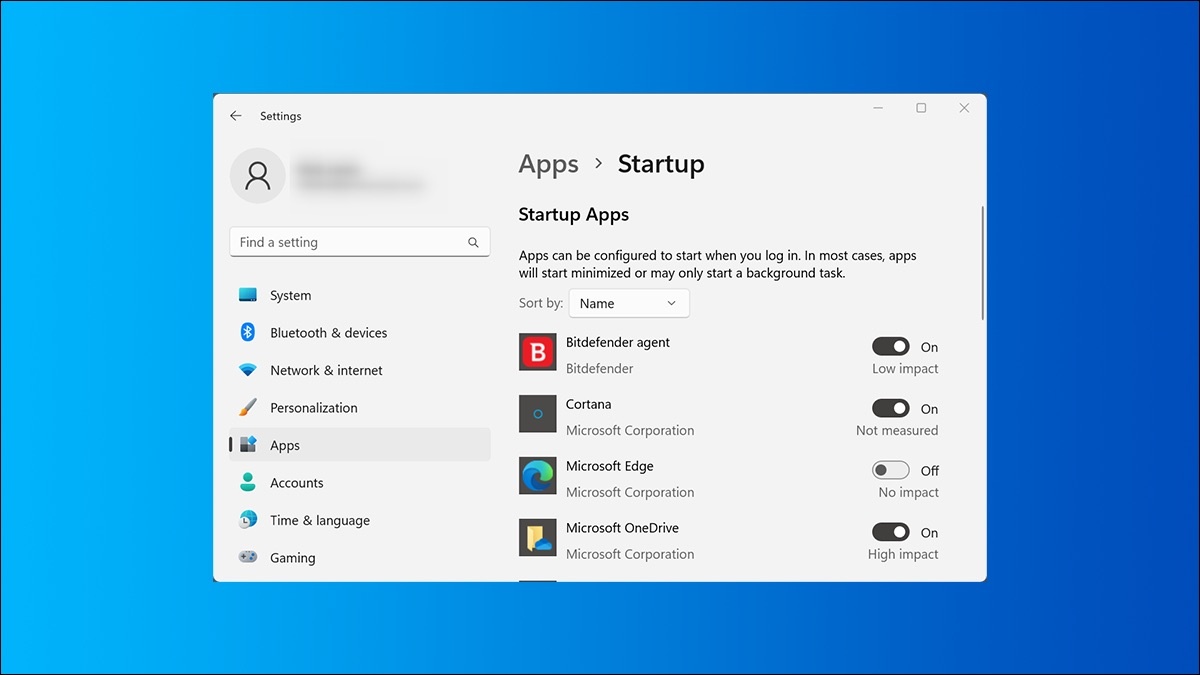The image size is (1200, 675).
Task: Click the Microsoft OneDrive app icon
Action: pyautogui.click(x=537, y=538)
